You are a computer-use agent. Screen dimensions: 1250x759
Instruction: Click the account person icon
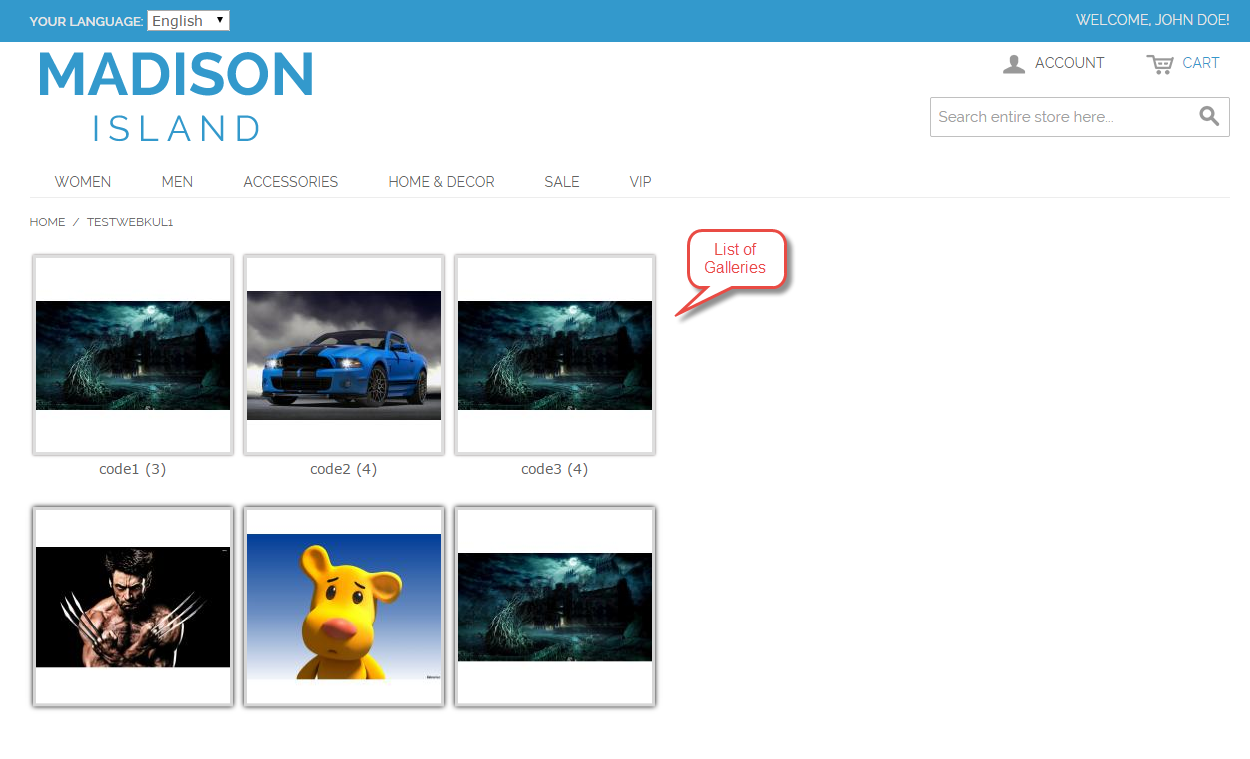[x=1014, y=64]
